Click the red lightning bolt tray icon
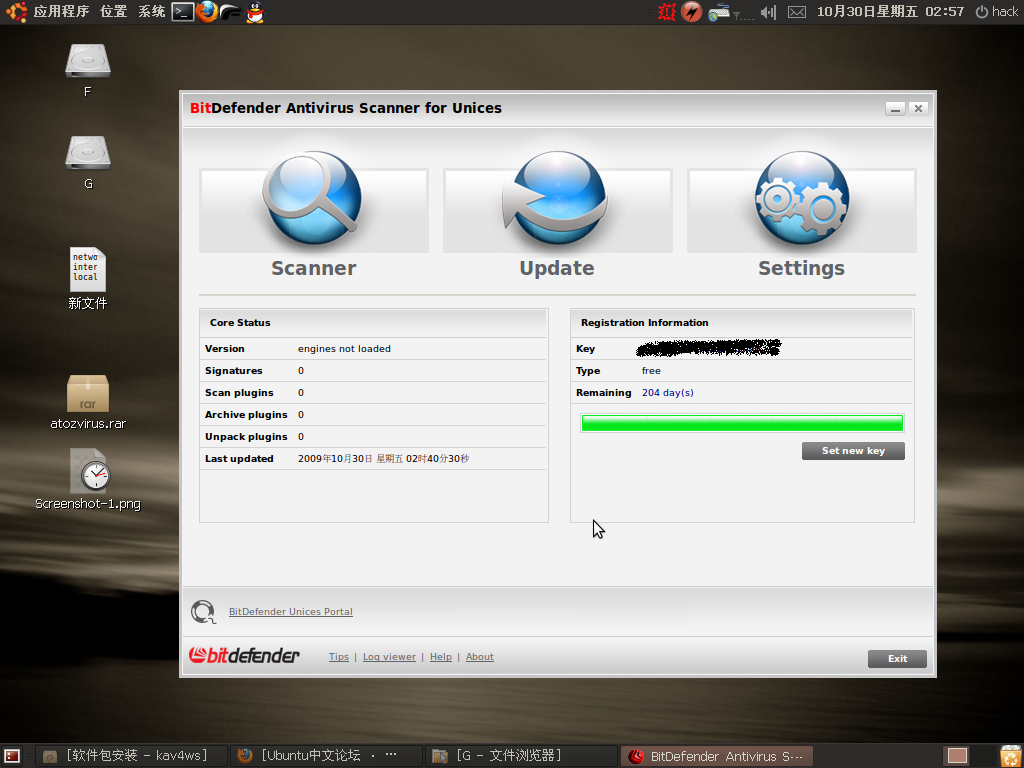This screenshot has height=768, width=1024. click(x=692, y=12)
